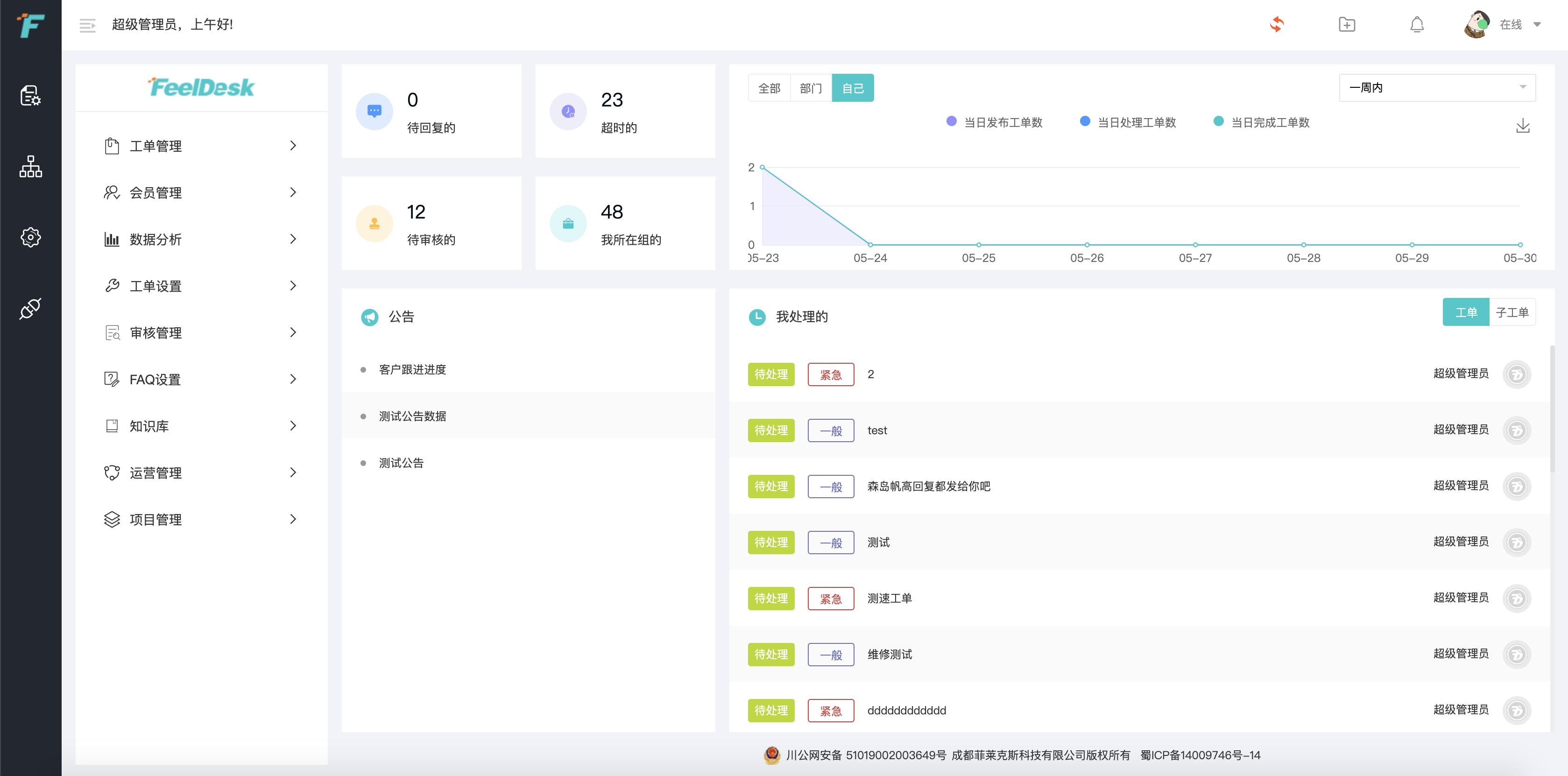Open notifications via the bell icon
Viewport: 1568px width, 776px height.
1416,24
